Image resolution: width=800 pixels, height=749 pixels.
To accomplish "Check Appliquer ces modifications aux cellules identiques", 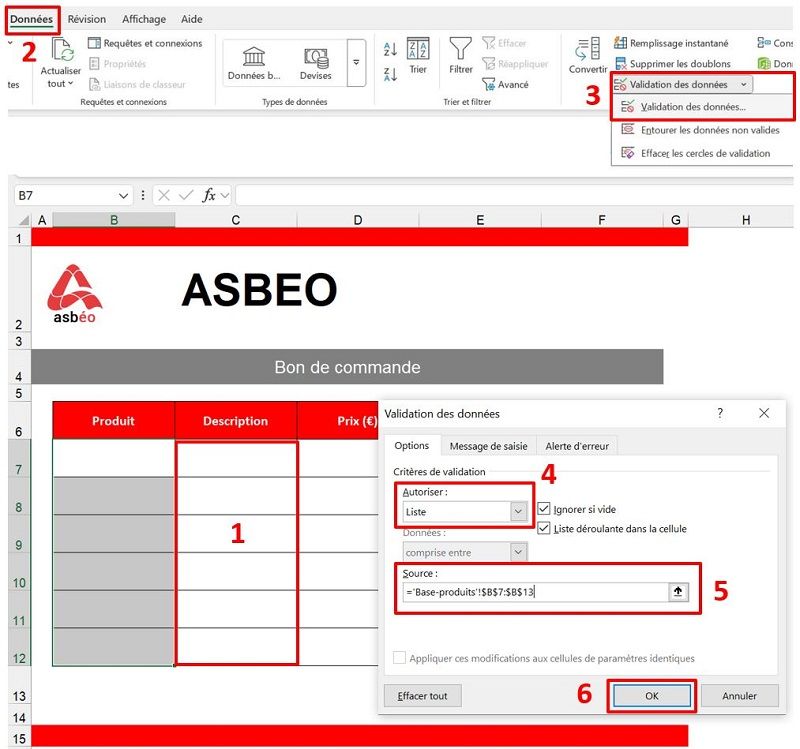I will coord(398,658).
